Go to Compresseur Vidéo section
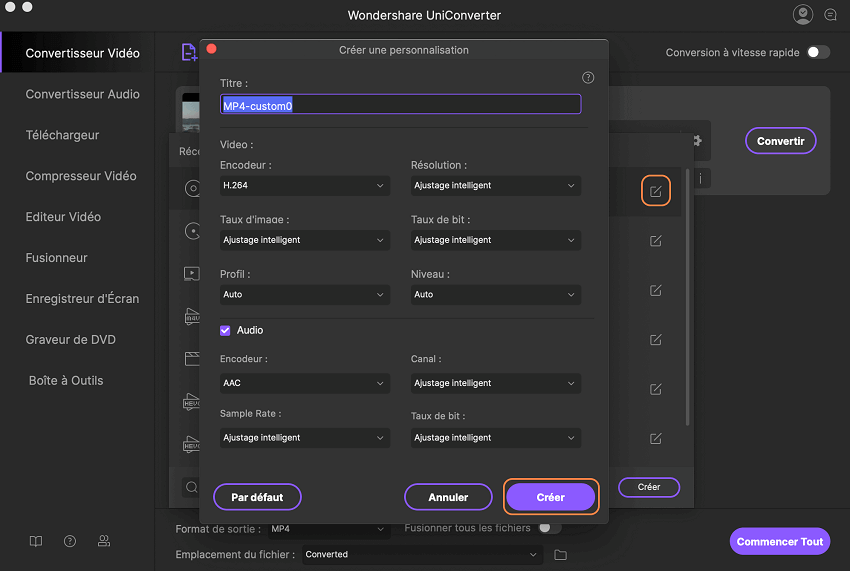This screenshot has height=571, width=850. click(x=80, y=176)
